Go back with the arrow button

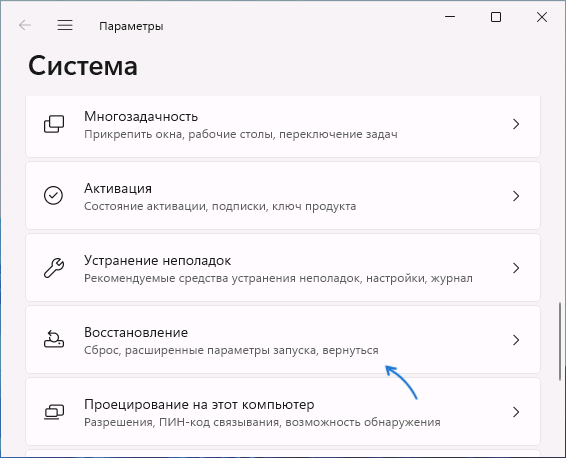tap(25, 25)
